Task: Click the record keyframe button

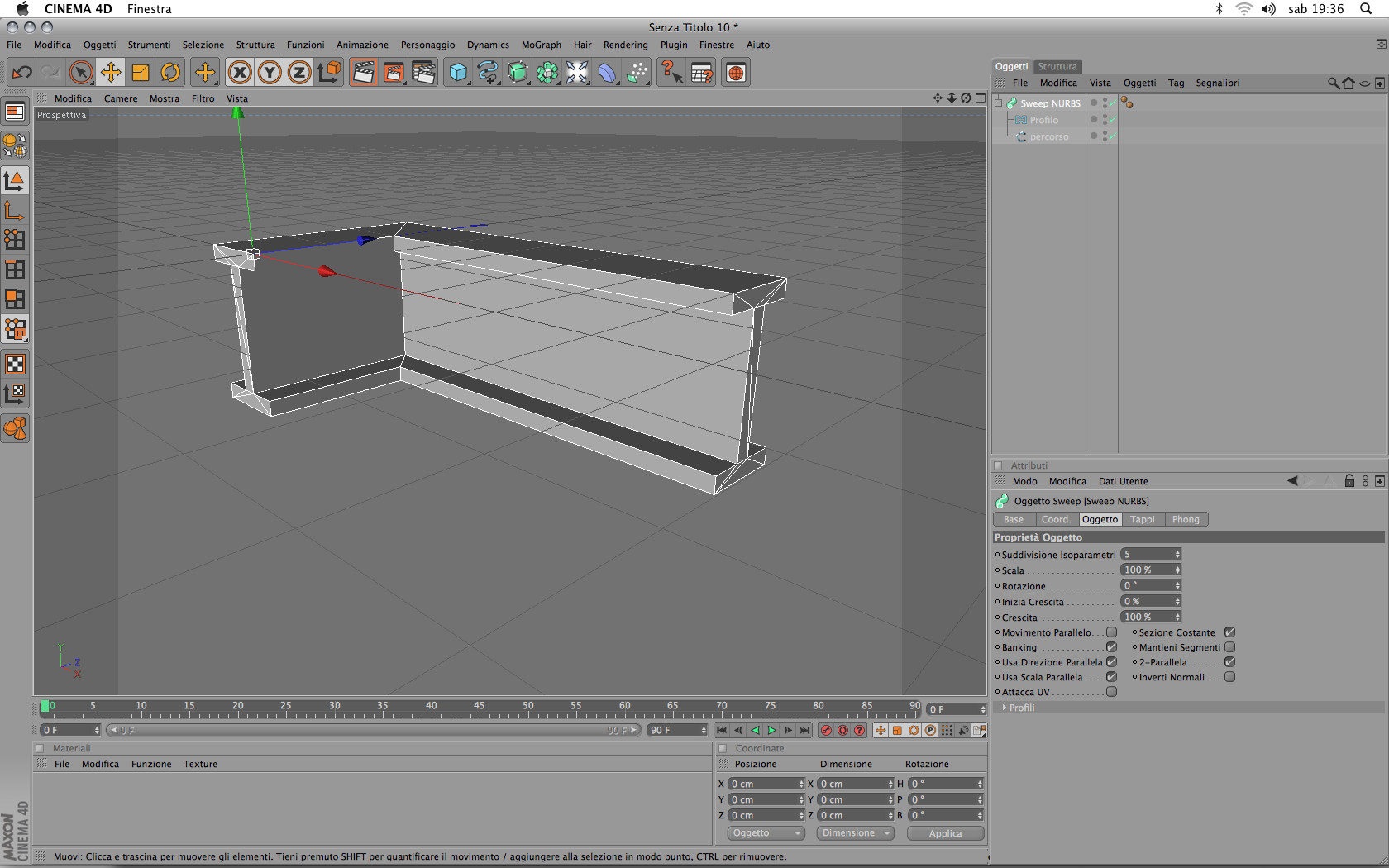Action: 826,730
